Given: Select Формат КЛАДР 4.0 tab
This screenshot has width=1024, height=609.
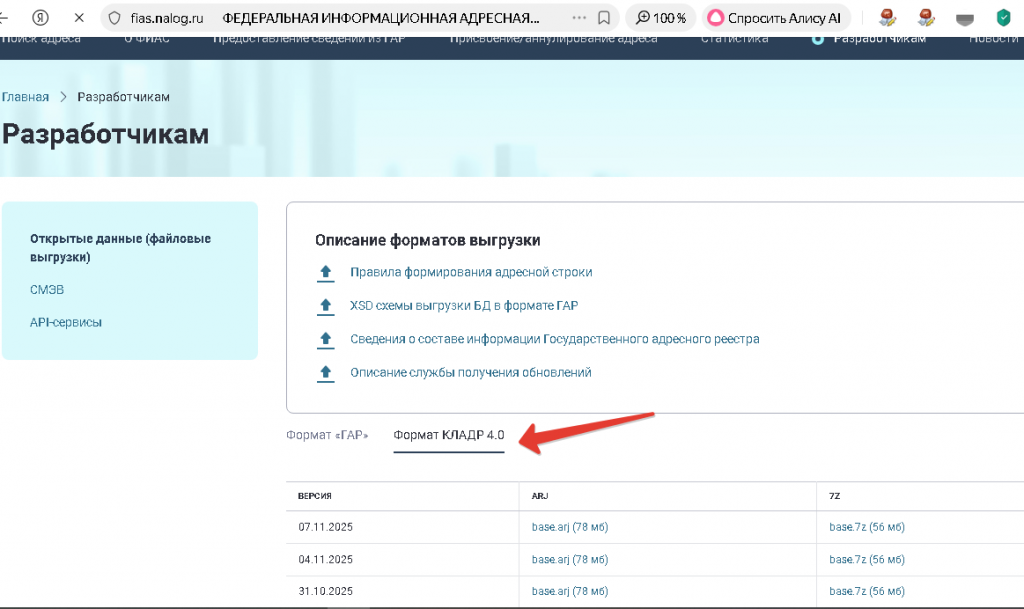Looking at the screenshot, I should click(x=449, y=435).
